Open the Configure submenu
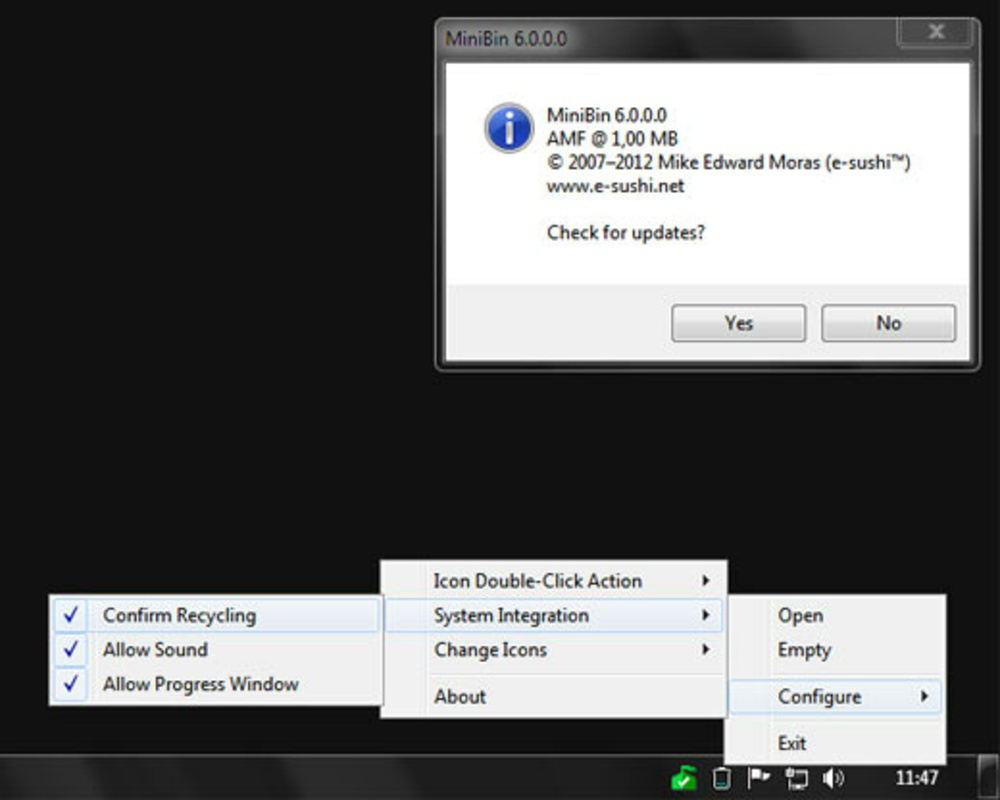This screenshot has height=800, width=1000. tap(820, 696)
